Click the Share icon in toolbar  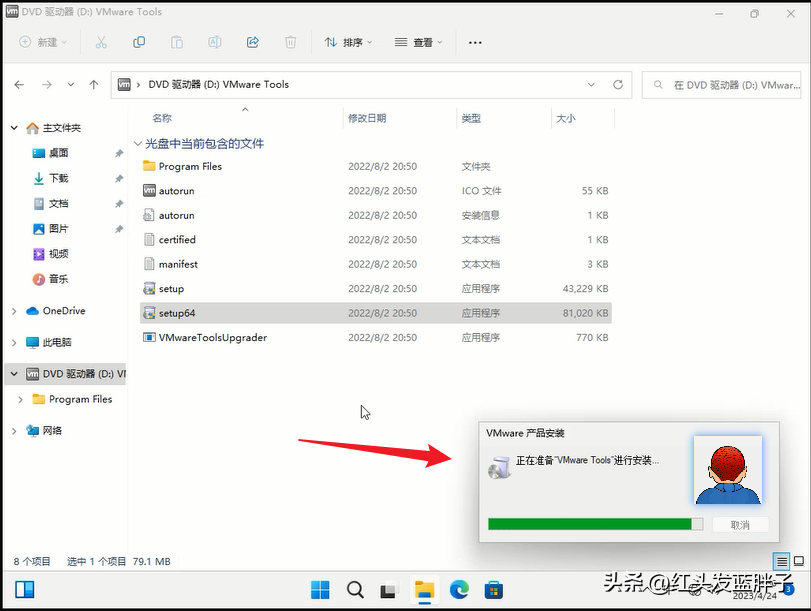click(252, 42)
